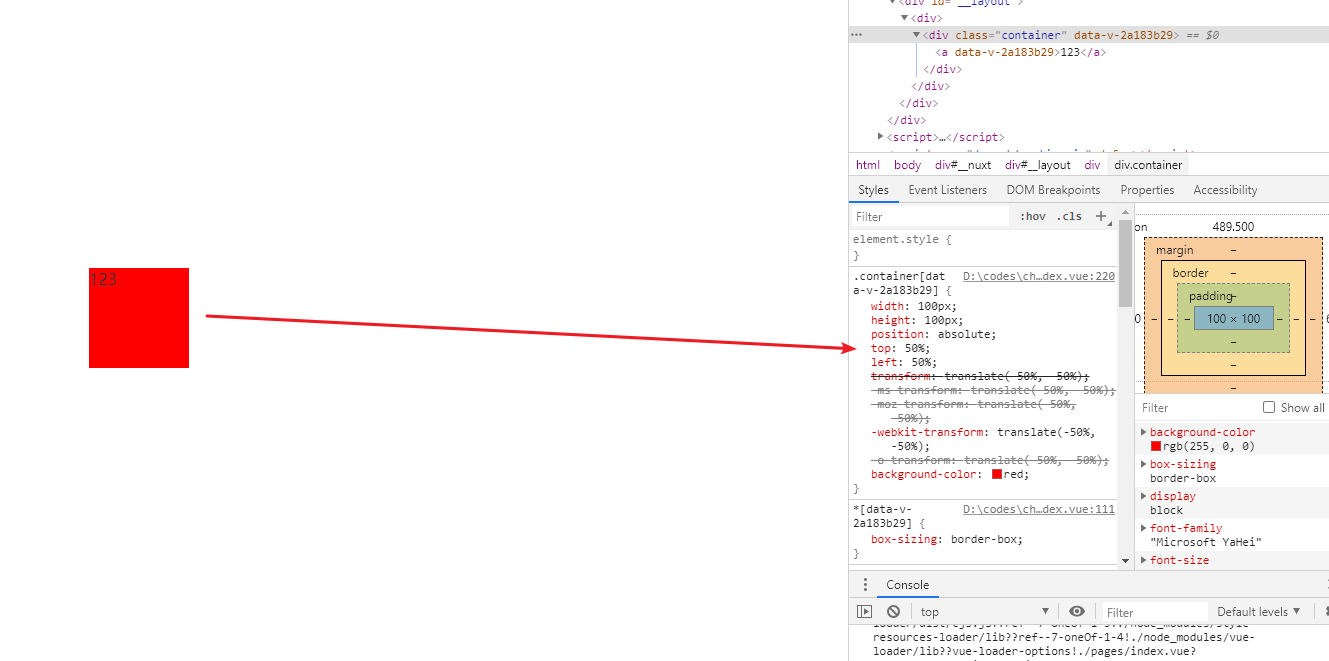The image size is (1329, 661).
Task: Open the Accessibility tab
Action: click(x=1225, y=190)
